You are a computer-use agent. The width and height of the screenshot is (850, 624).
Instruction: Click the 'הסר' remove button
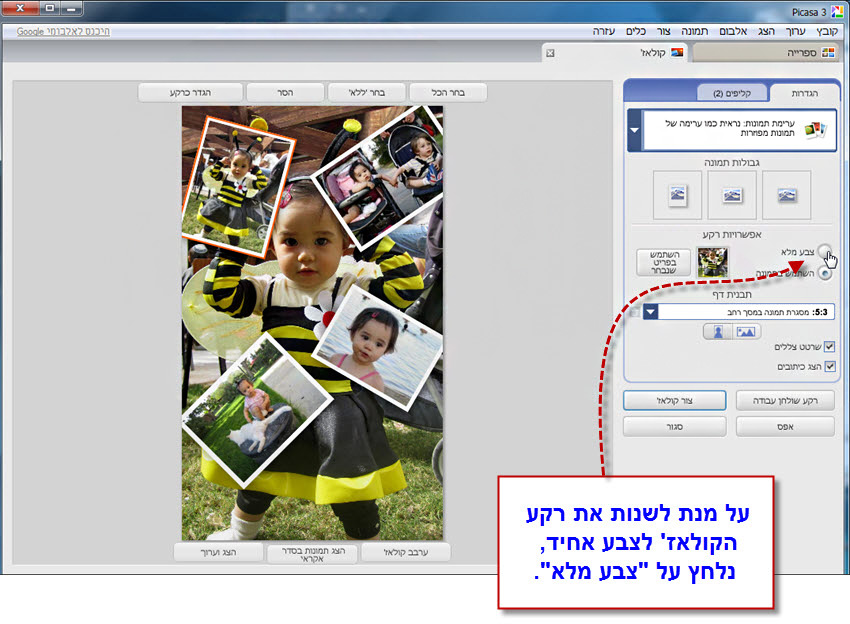[x=285, y=93]
